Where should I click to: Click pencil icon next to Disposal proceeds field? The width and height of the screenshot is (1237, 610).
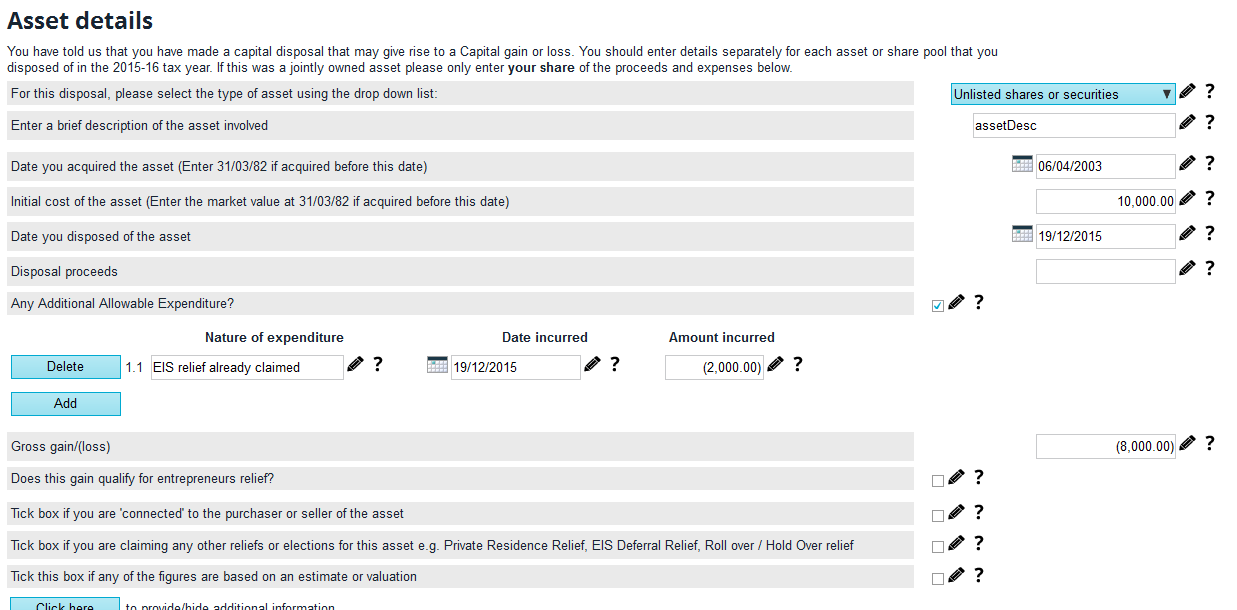[1187, 268]
